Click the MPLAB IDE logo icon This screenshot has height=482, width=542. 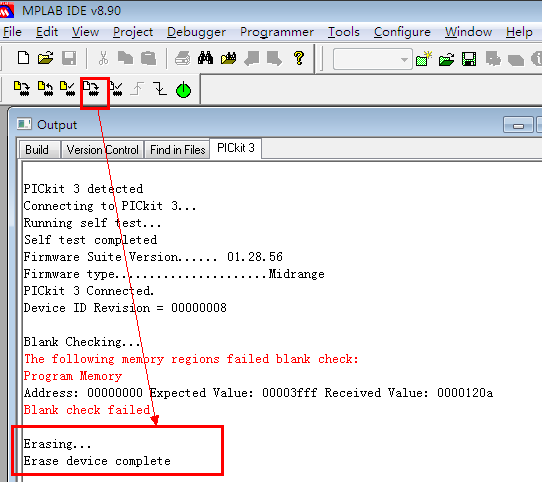[7, 10]
